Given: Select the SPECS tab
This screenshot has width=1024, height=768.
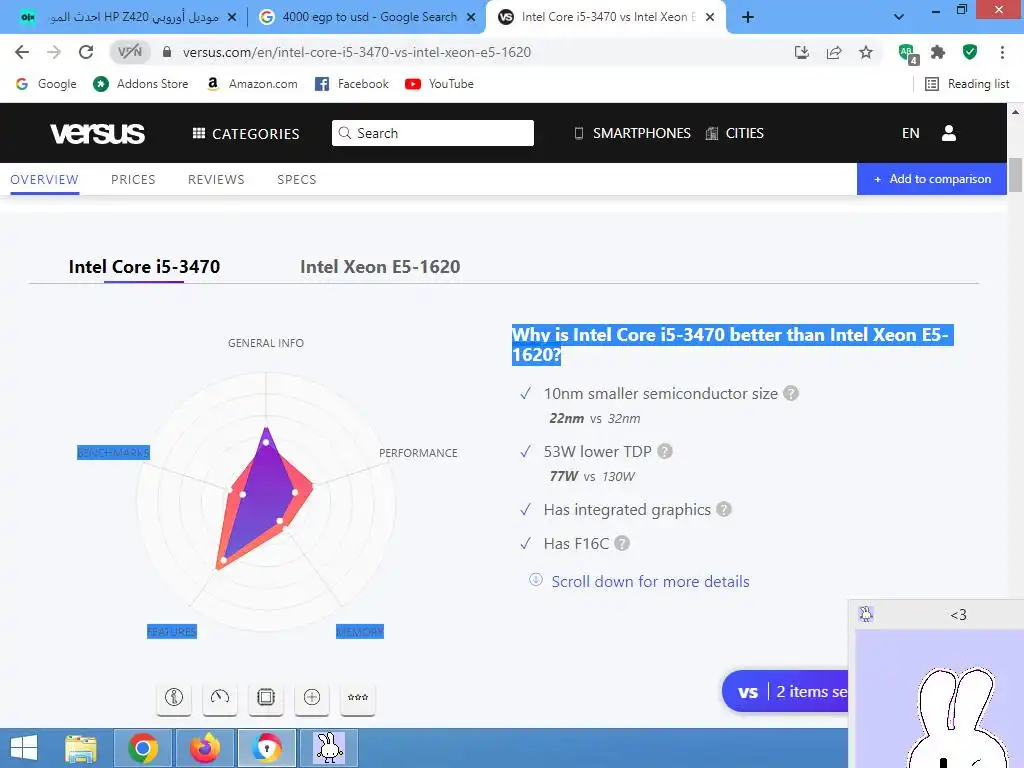Looking at the screenshot, I should (296, 180).
